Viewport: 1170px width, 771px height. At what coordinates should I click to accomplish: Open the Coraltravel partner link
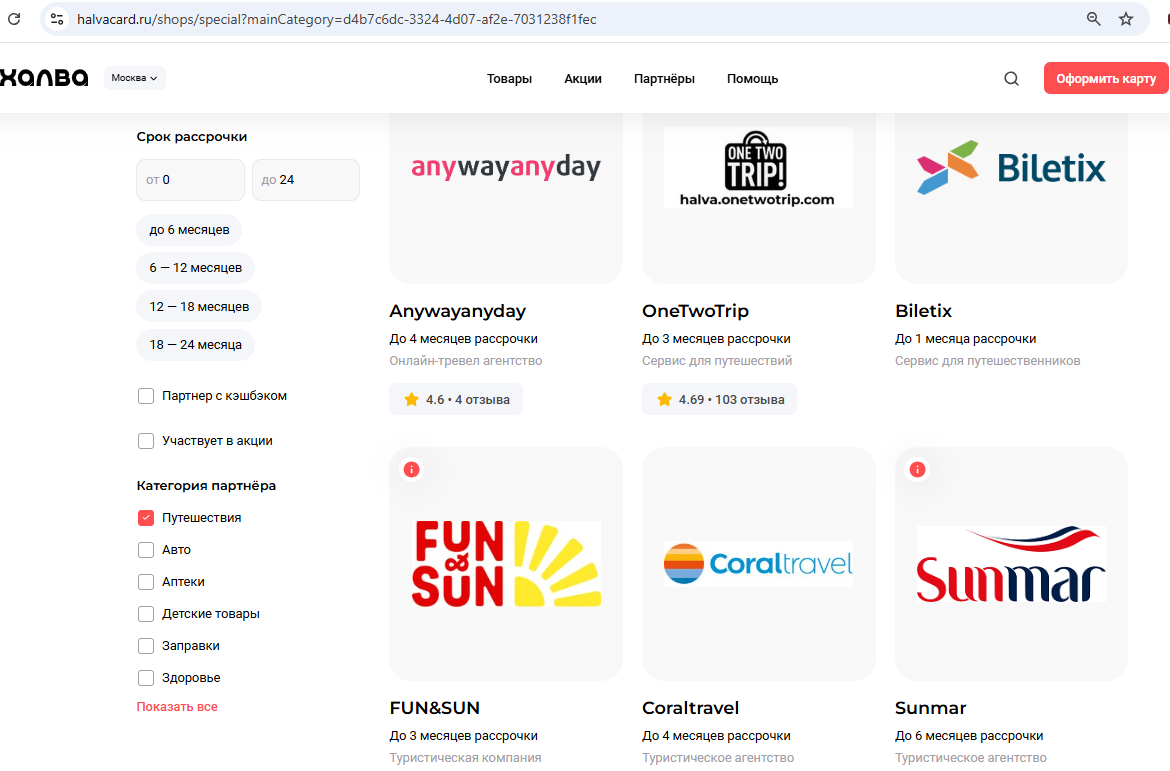click(x=690, y=708)
